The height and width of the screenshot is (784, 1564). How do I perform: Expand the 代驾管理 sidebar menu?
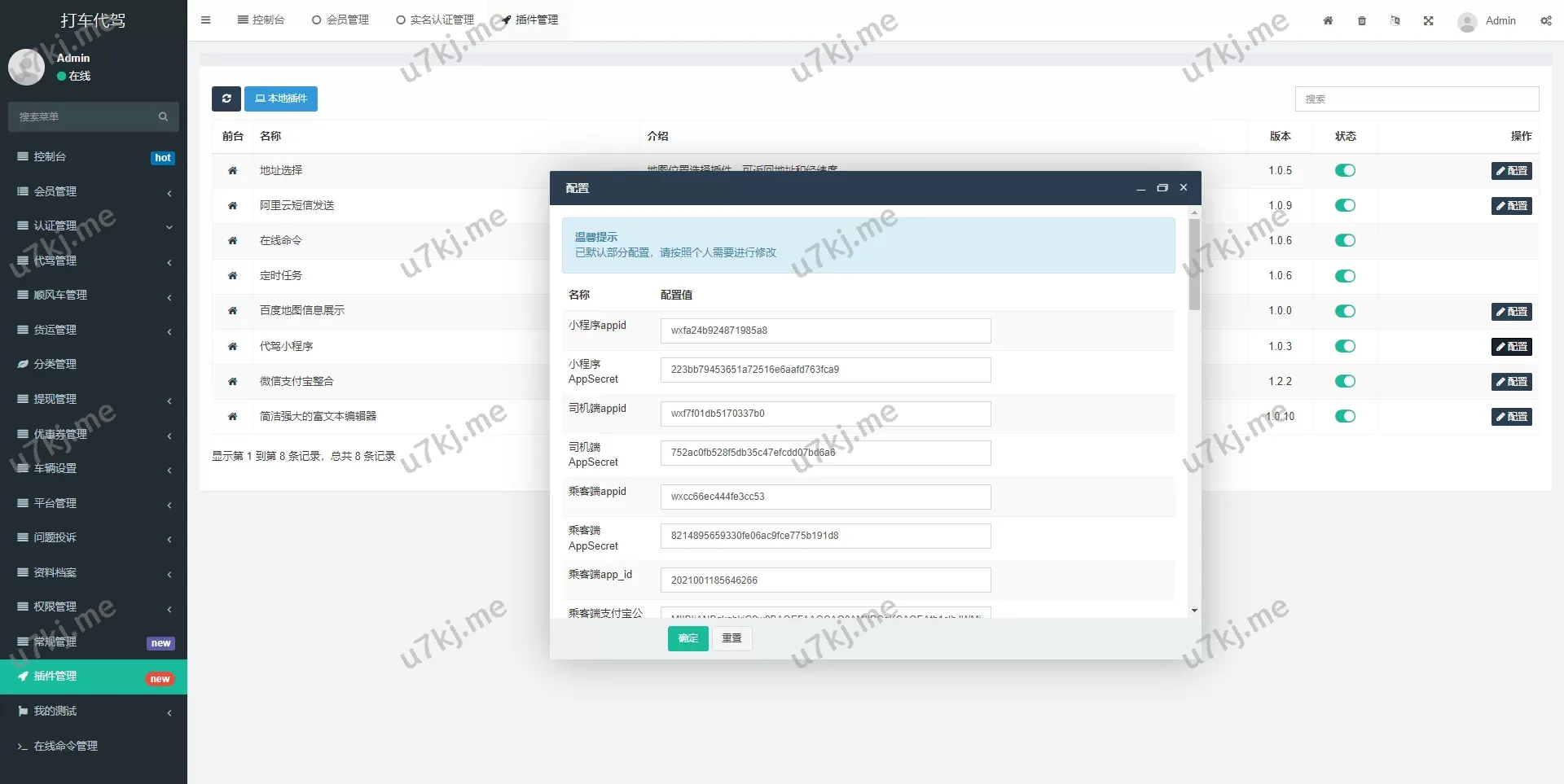(x=94, y=261)
